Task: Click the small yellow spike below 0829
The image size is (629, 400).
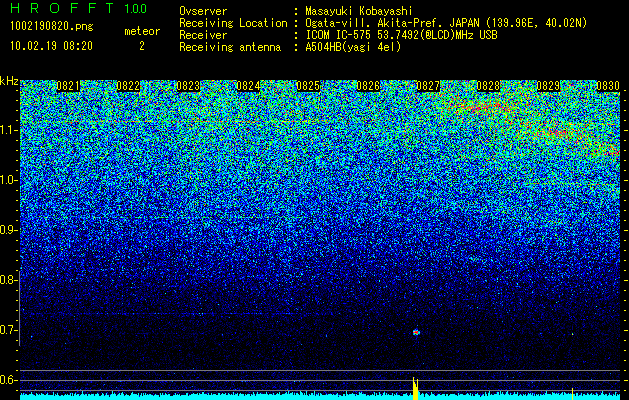Action: pyautogui.click(x=572, y=394)
